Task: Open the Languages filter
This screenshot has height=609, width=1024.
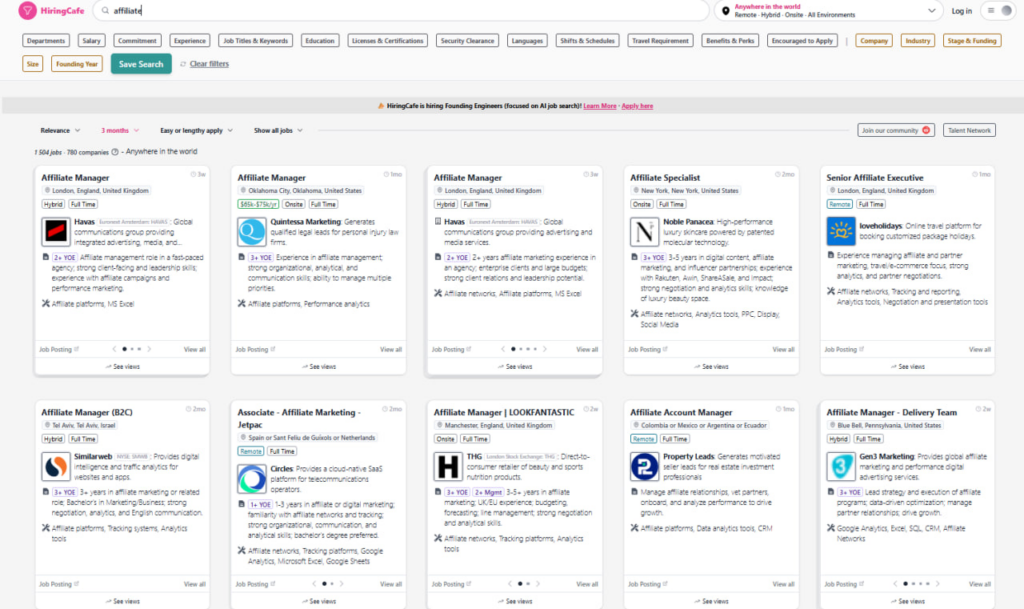Action: pyautogui.click(x=527, y=40)
